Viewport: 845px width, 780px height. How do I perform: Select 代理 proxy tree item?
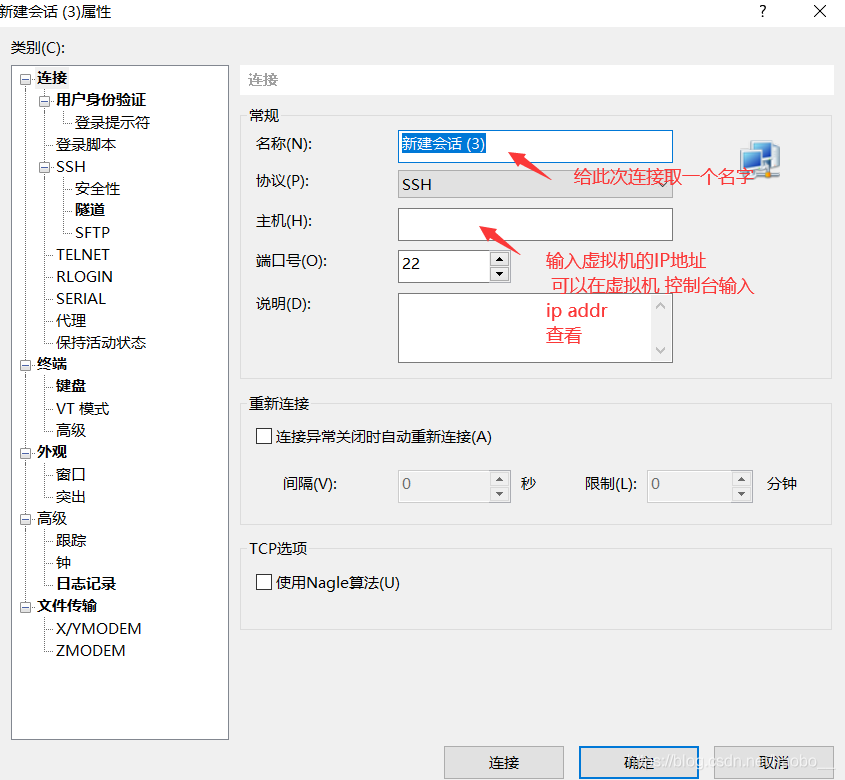71,321
